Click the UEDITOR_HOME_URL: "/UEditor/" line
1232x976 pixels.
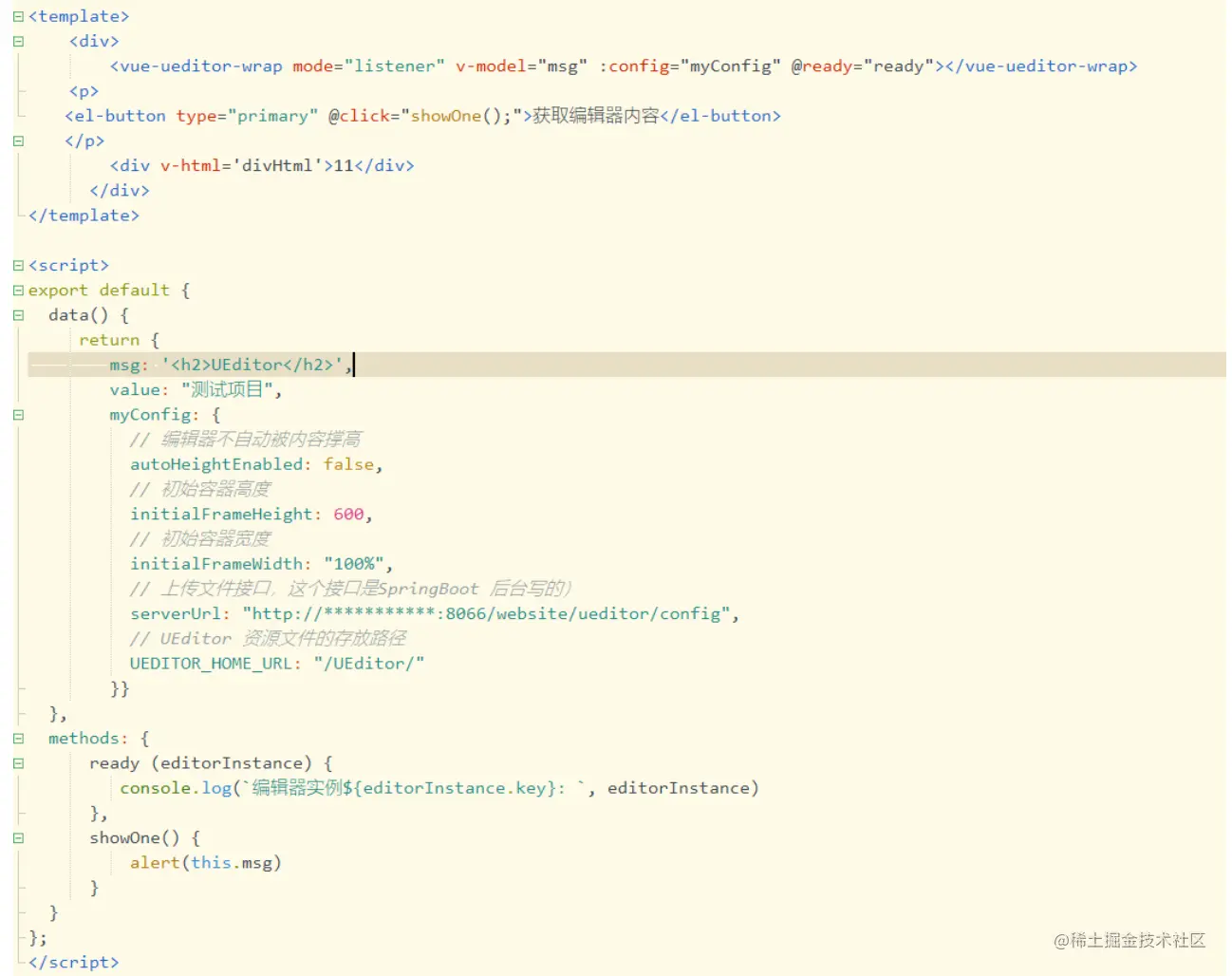[277, 664]
